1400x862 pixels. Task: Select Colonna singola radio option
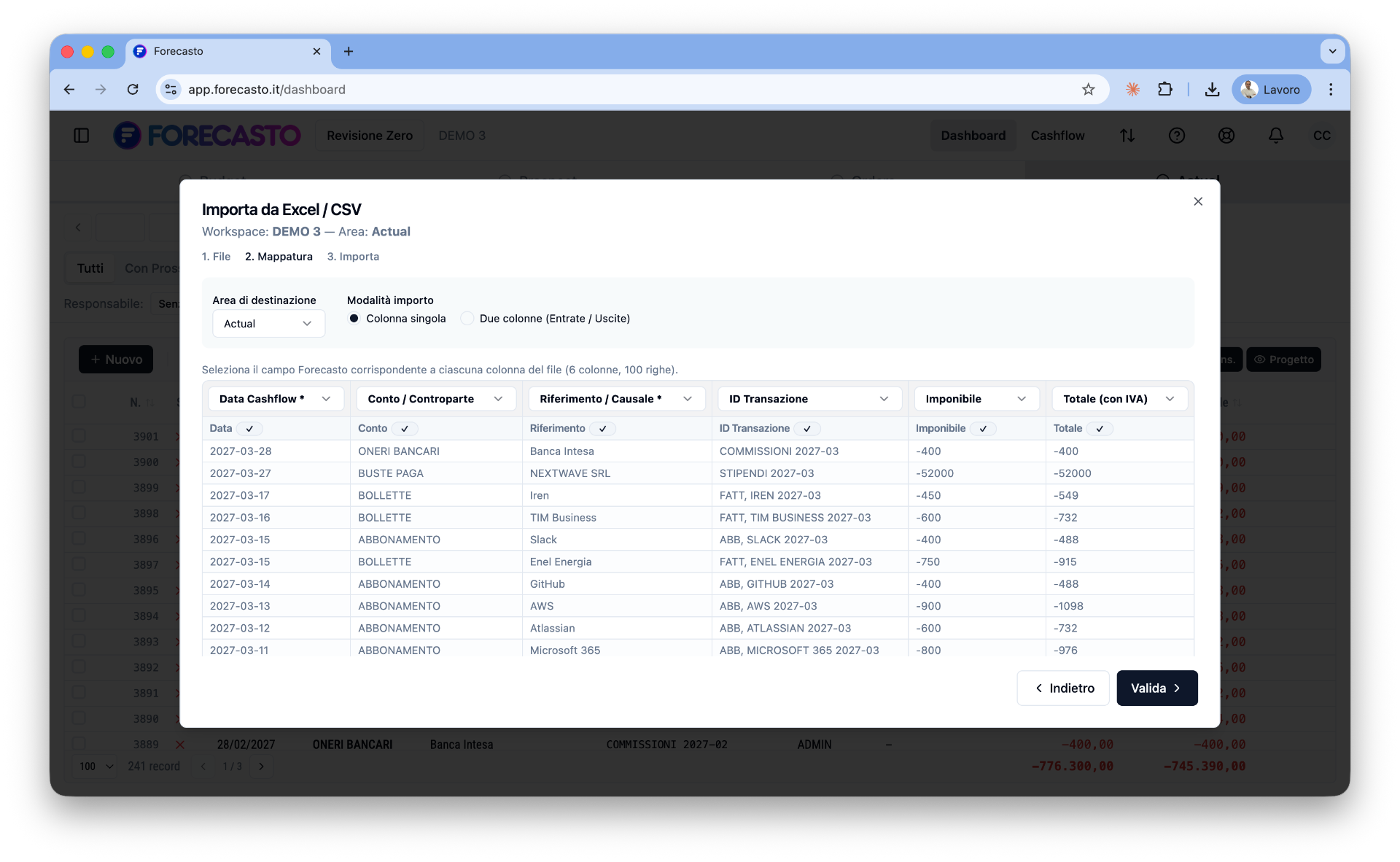click(354, 319)
